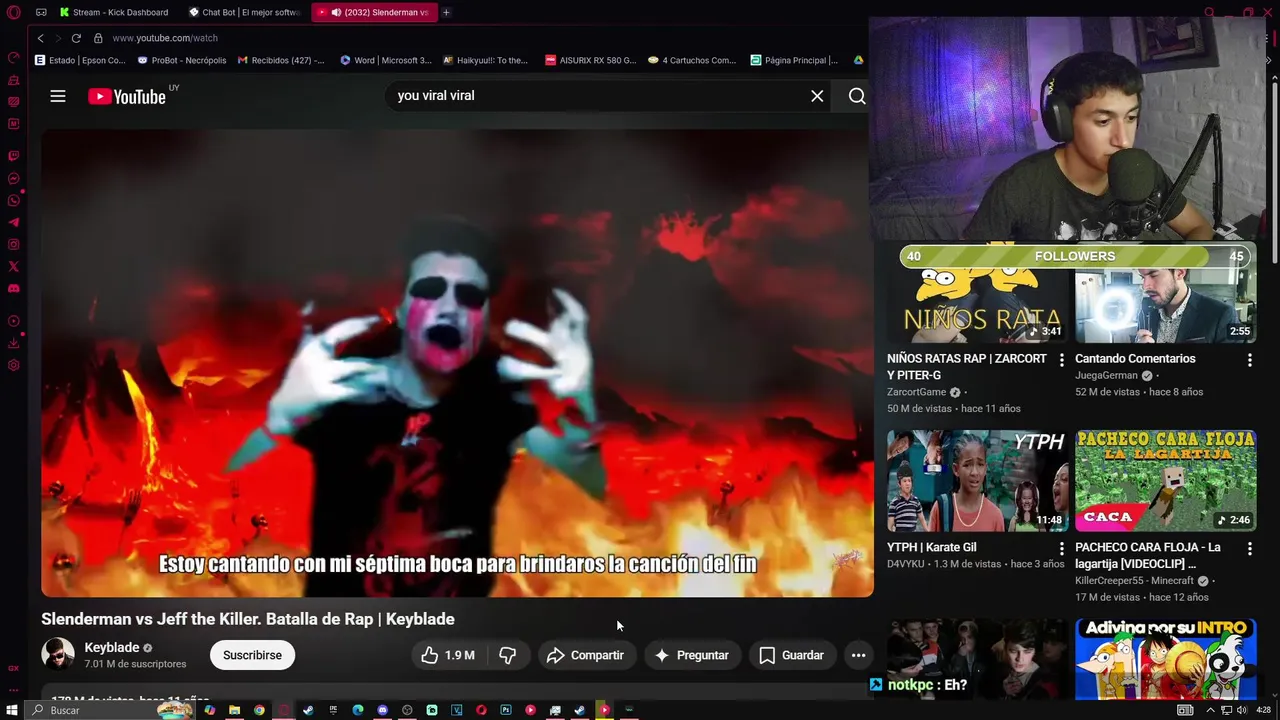The image size is (1280, 720).
Task: Clear the search text with the X icon
Action: (x=817, y=96)
